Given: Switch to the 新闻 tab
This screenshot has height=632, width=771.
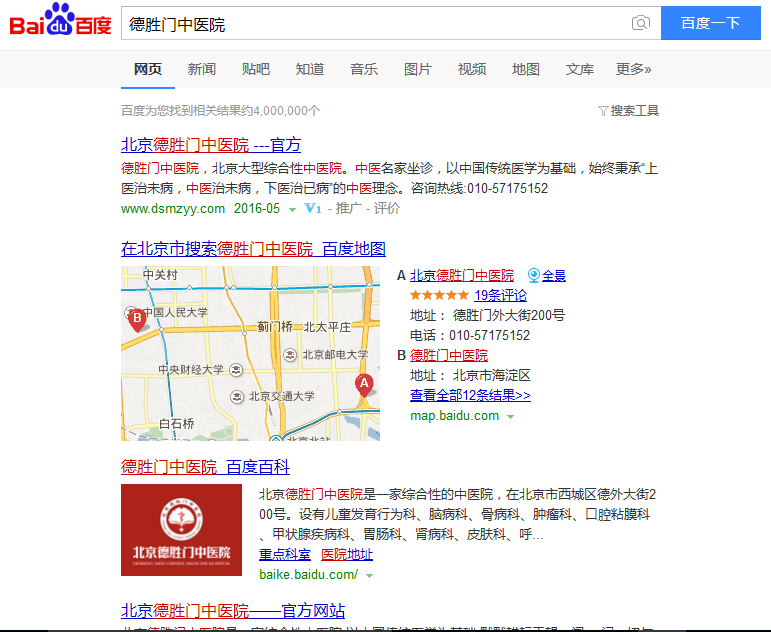Looking at the screenshot, I should (x=202, y=69).
